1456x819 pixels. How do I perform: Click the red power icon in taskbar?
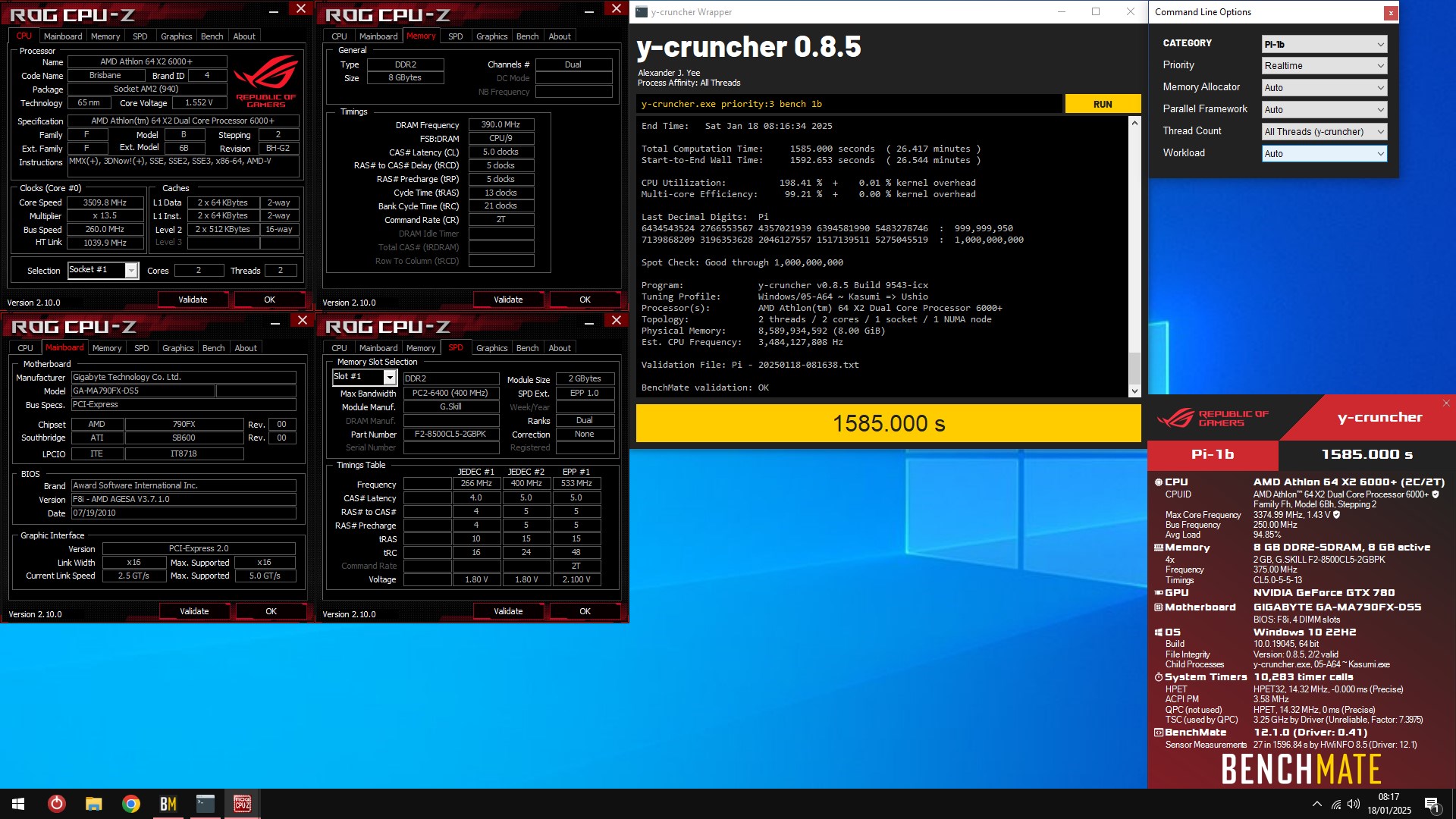click(x=56, y=804)
